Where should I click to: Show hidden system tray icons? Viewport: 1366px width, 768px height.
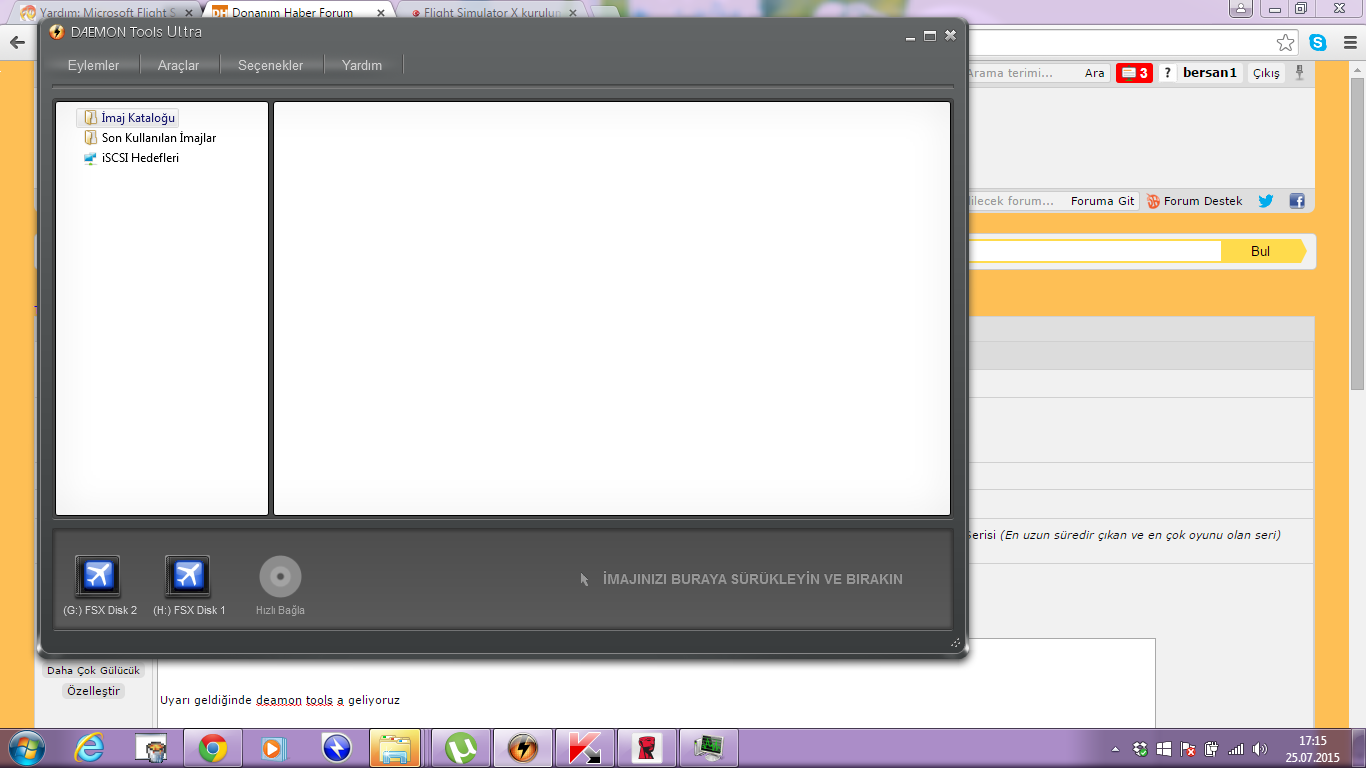[1116, 749]
